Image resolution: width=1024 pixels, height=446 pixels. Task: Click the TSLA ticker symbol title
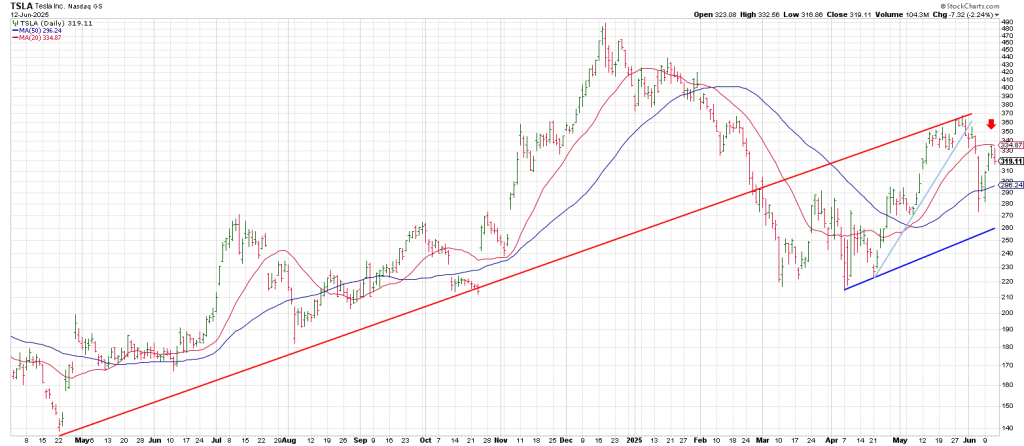tap(22, 5)
